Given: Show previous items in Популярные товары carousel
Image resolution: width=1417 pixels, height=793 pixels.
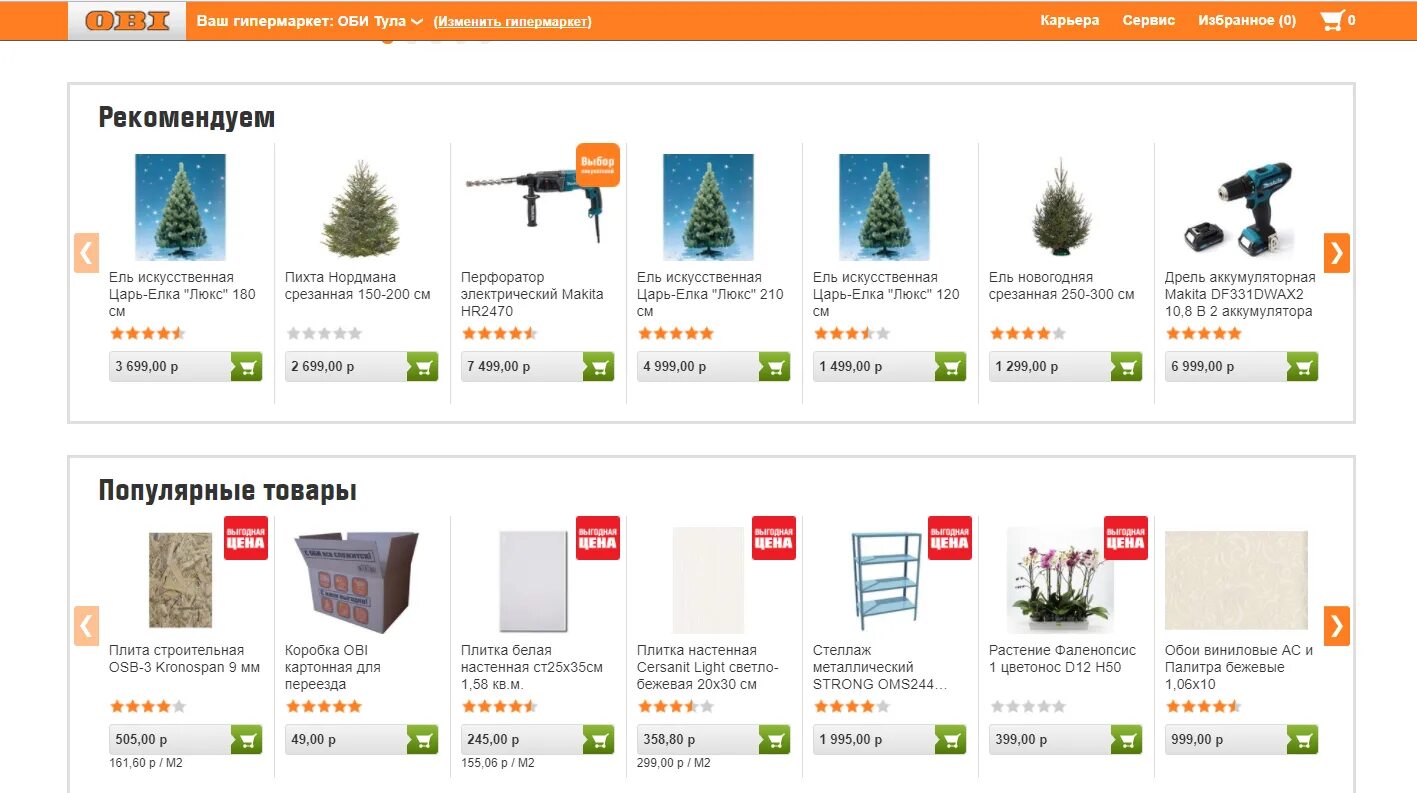Looking at the screenshot, I should tap(87, 626).
